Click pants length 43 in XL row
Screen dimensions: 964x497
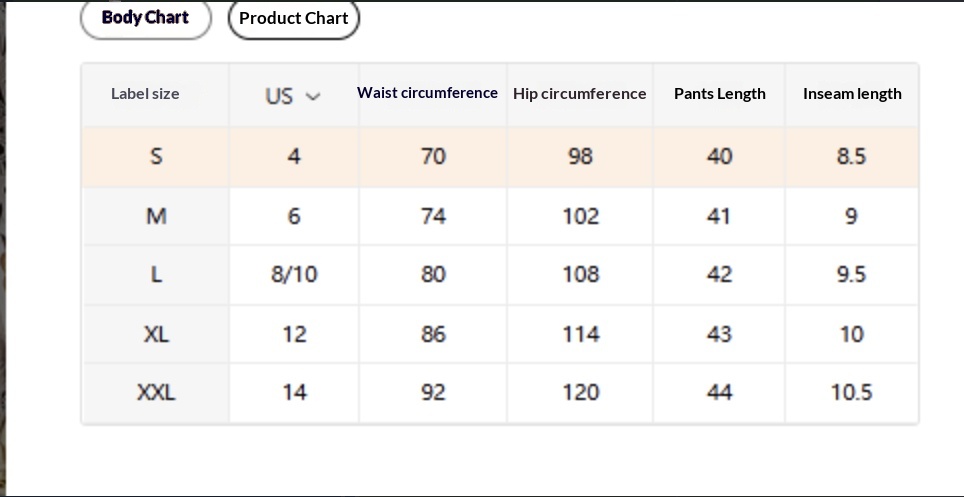pyautogui.click(x=719, y=334)
